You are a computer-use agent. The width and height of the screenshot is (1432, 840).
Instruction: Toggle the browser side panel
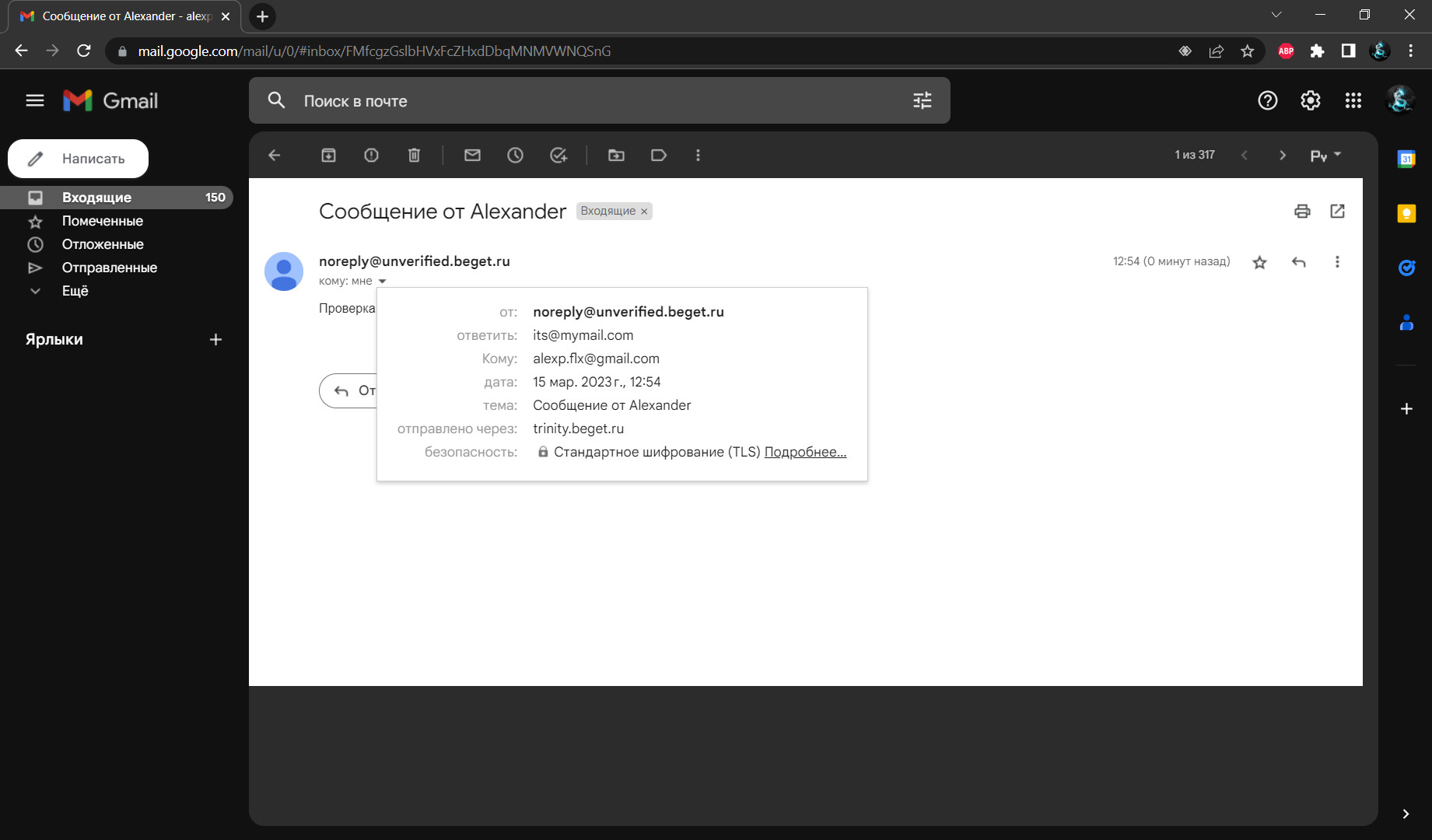1348,51
